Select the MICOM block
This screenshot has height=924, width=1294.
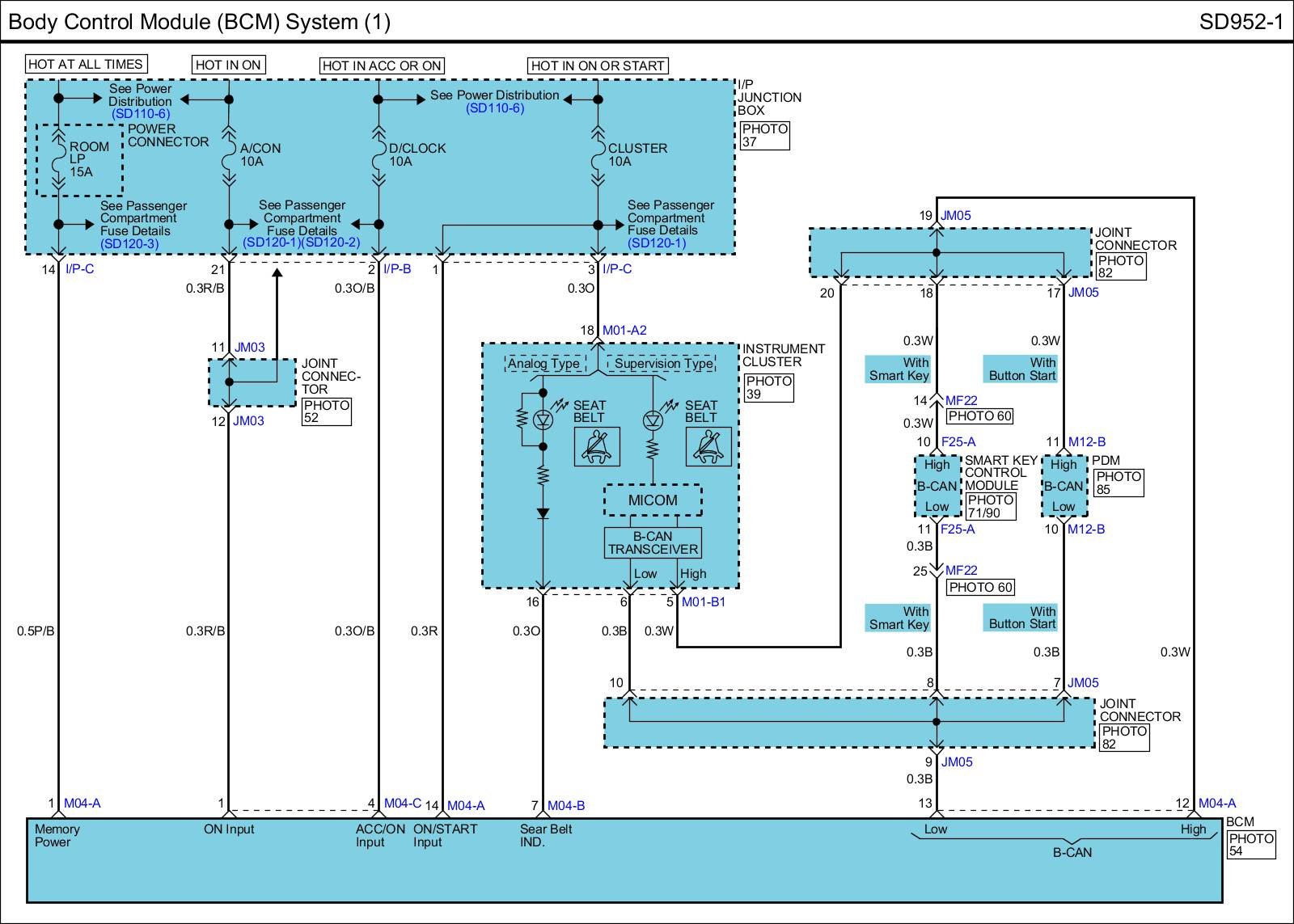(x=653, y=500)
